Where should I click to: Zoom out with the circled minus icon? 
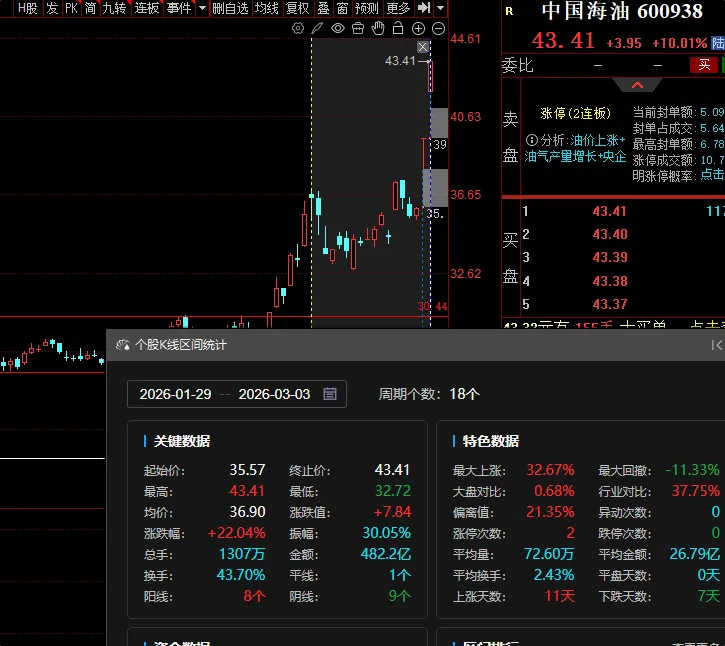[438, 29]
